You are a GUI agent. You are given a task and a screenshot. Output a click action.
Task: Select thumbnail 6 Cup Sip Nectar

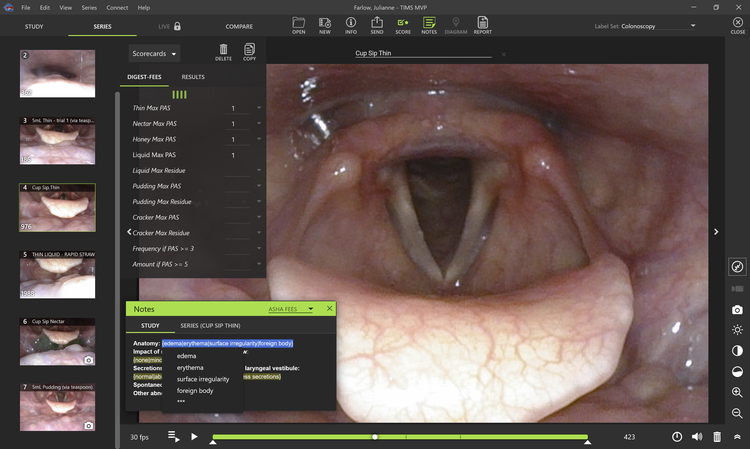coord(57,341)
